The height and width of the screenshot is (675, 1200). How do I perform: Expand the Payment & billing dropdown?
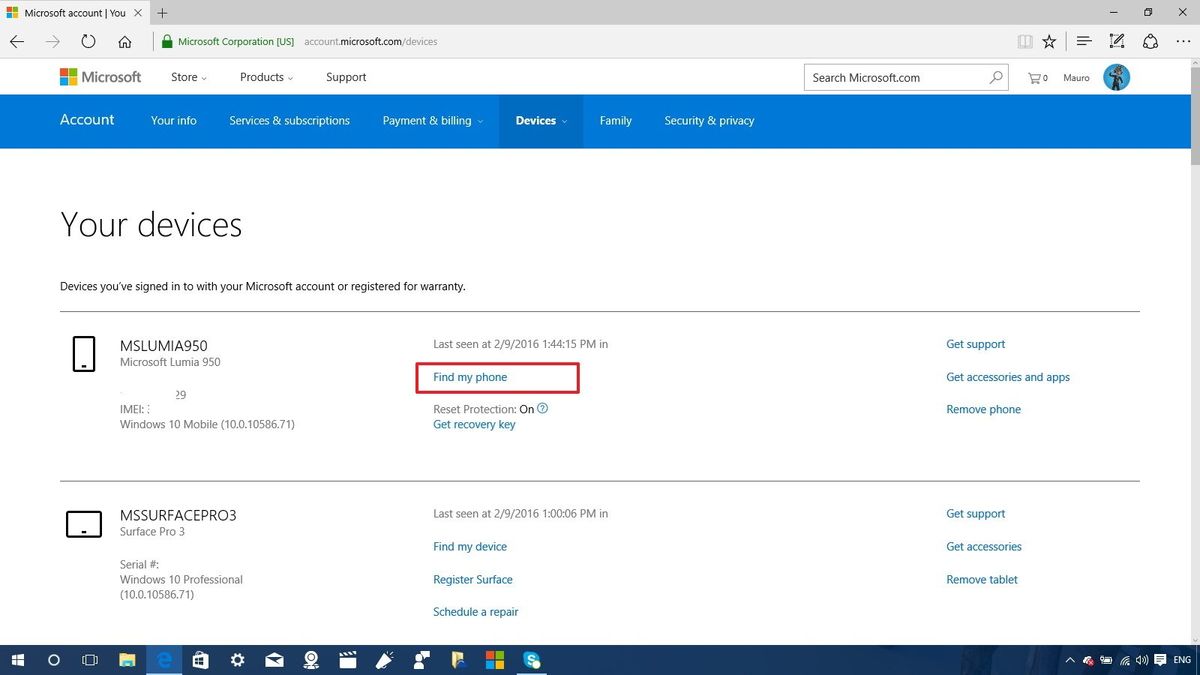[x=479, y=121]
